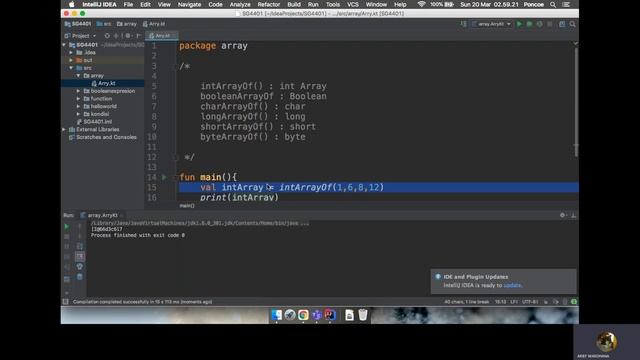Click the editor vertical scrollbar

[x=576, y=102]
